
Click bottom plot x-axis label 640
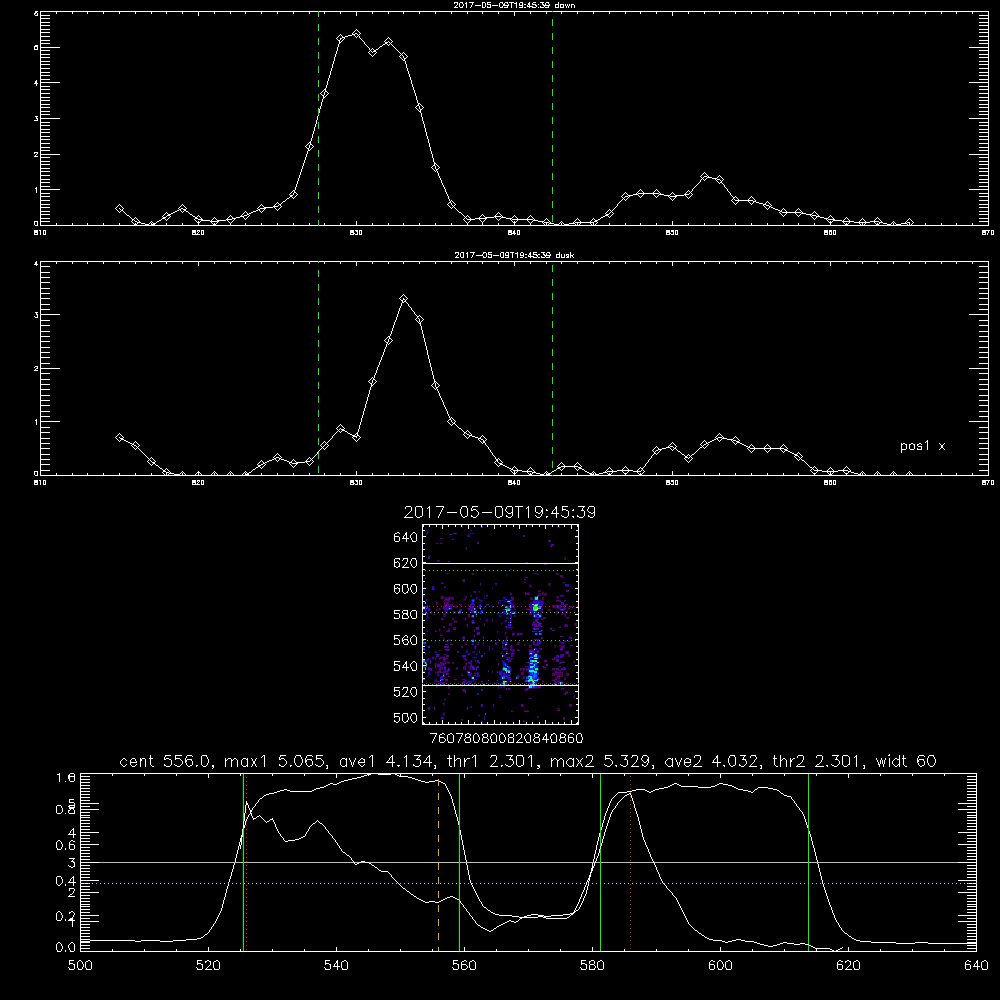[x=976, y=966]
